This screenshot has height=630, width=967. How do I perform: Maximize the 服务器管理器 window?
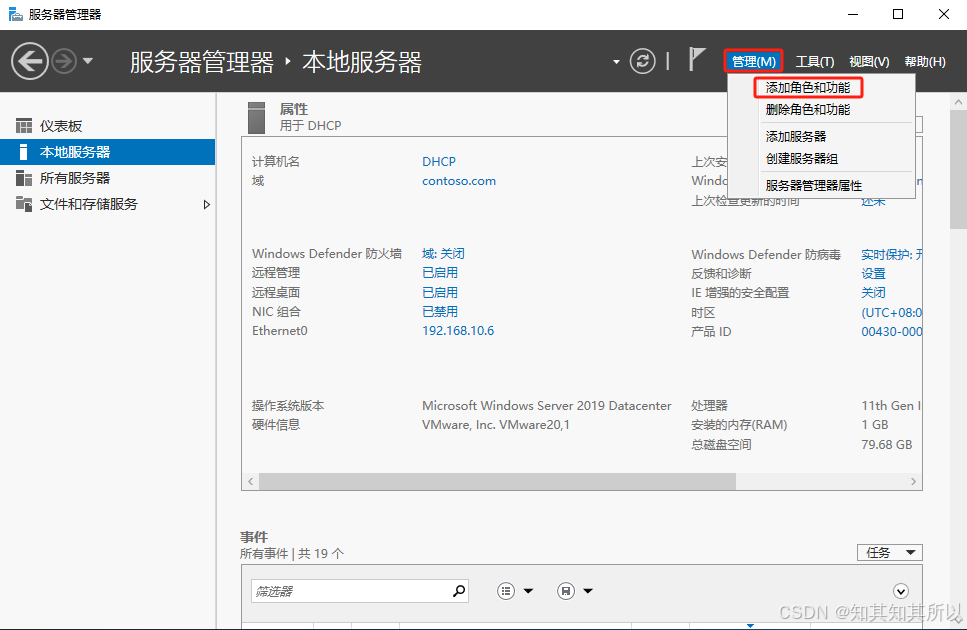point(898,14)
